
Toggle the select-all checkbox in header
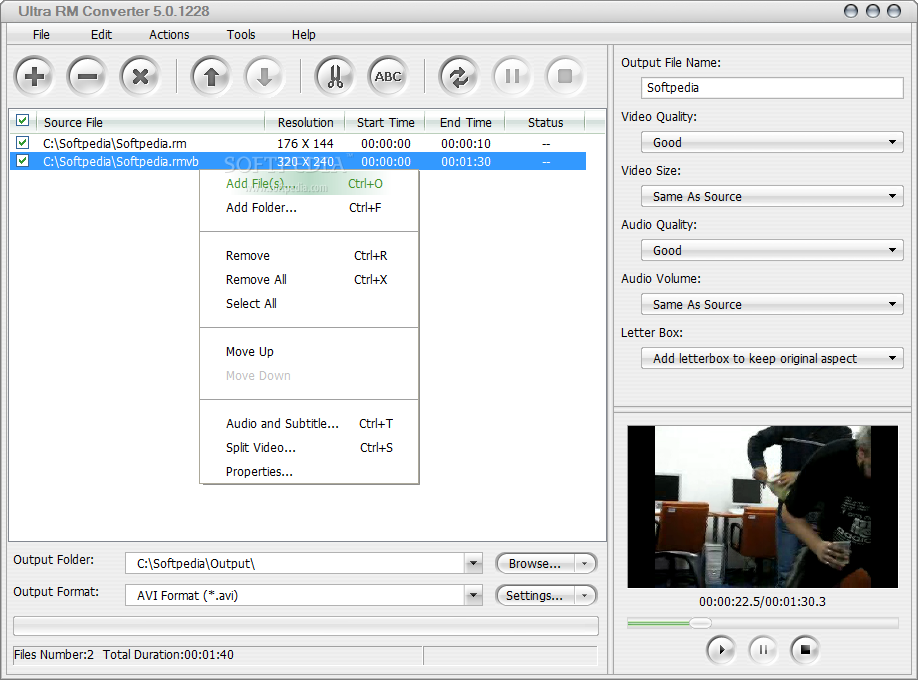click(x=23, y=121)
